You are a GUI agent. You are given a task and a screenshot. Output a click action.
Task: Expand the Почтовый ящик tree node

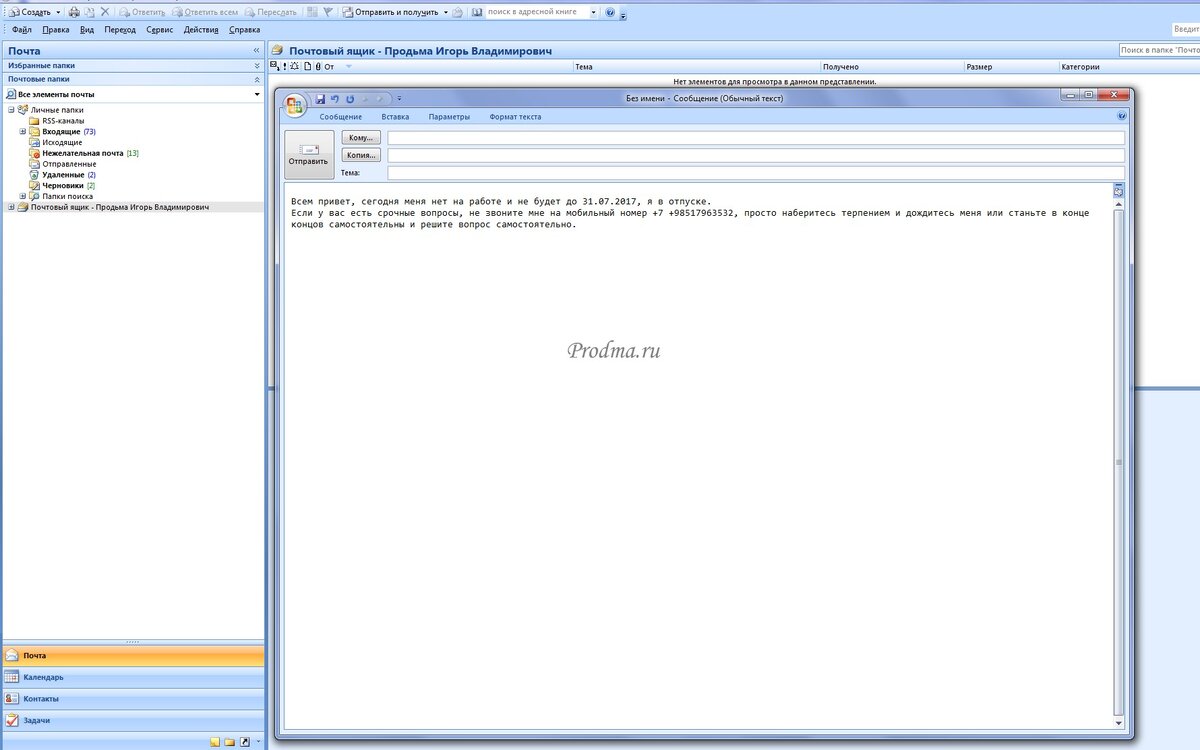pos(11,207)
